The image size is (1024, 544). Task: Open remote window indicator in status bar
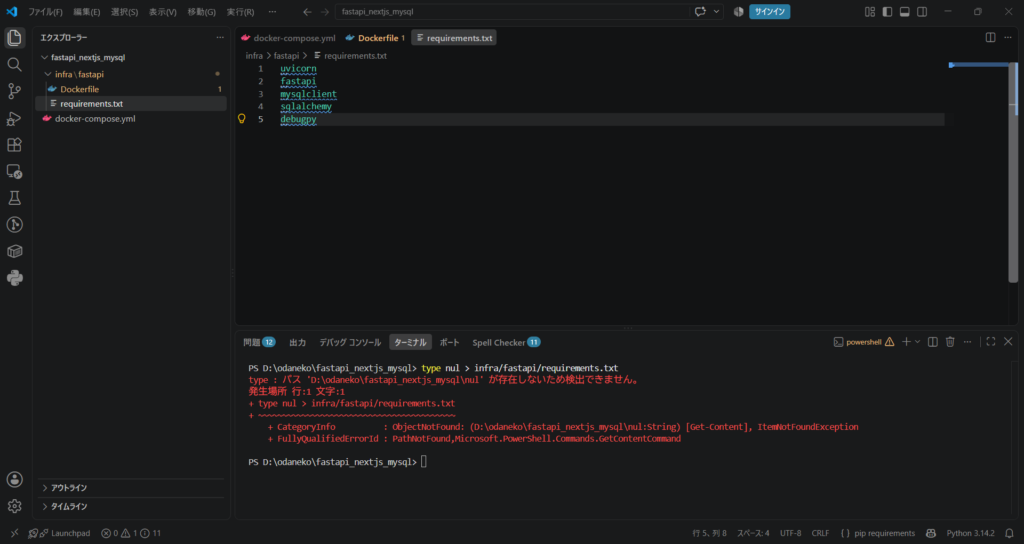pyautogui.click(x=14, y=533)
